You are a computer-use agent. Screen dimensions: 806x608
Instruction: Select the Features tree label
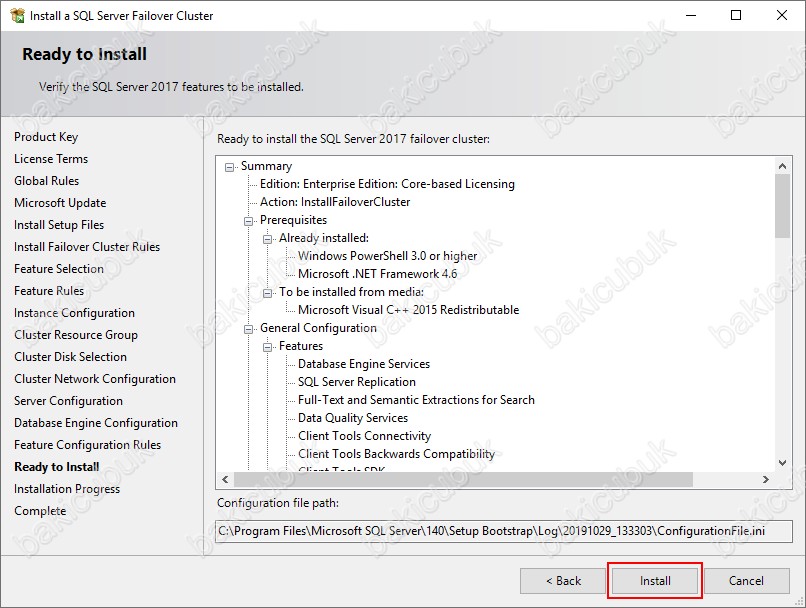click(301, 346)
